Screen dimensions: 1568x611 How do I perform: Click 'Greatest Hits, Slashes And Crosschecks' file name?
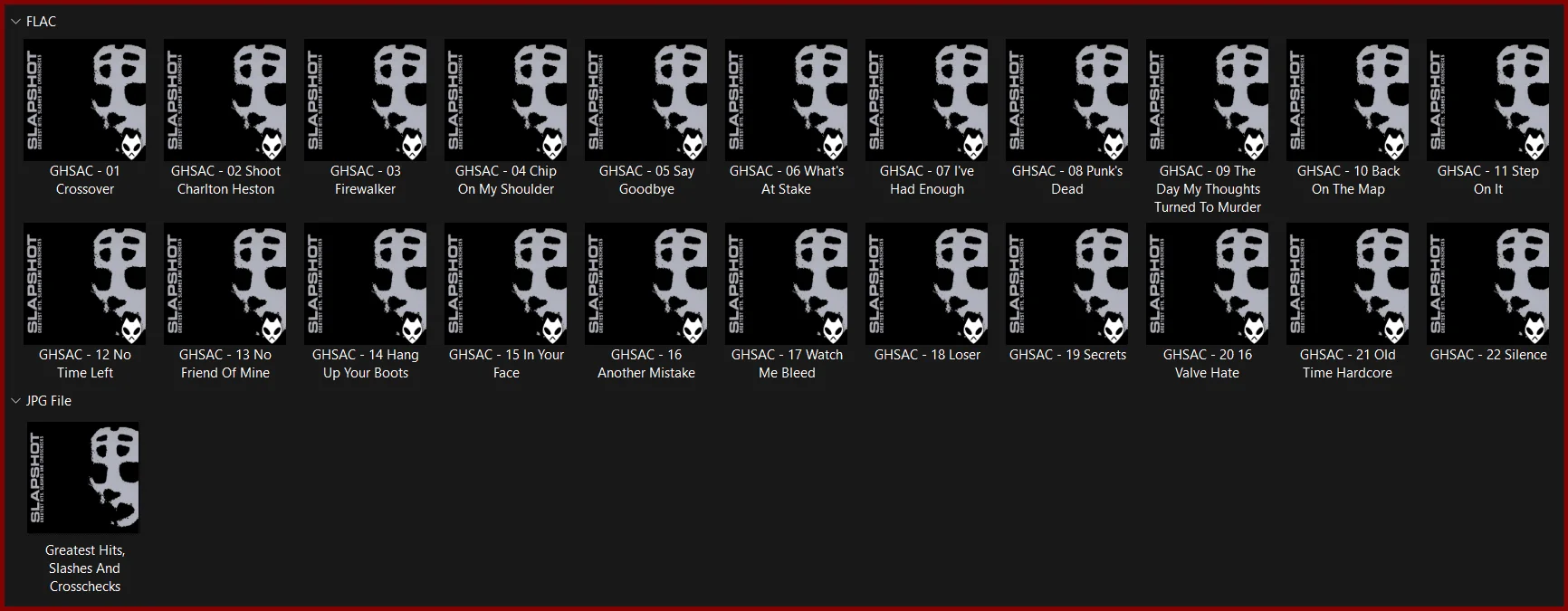[85, 568]
